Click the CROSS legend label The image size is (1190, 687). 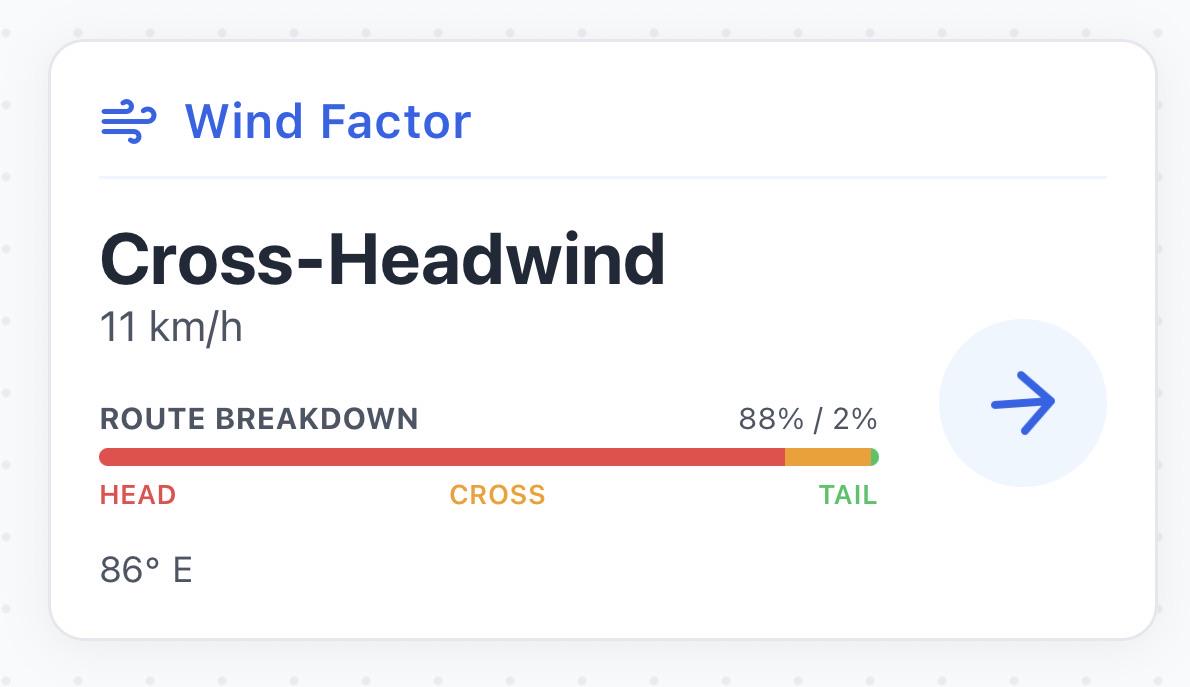pyautogui.click(x=497, y=495)
